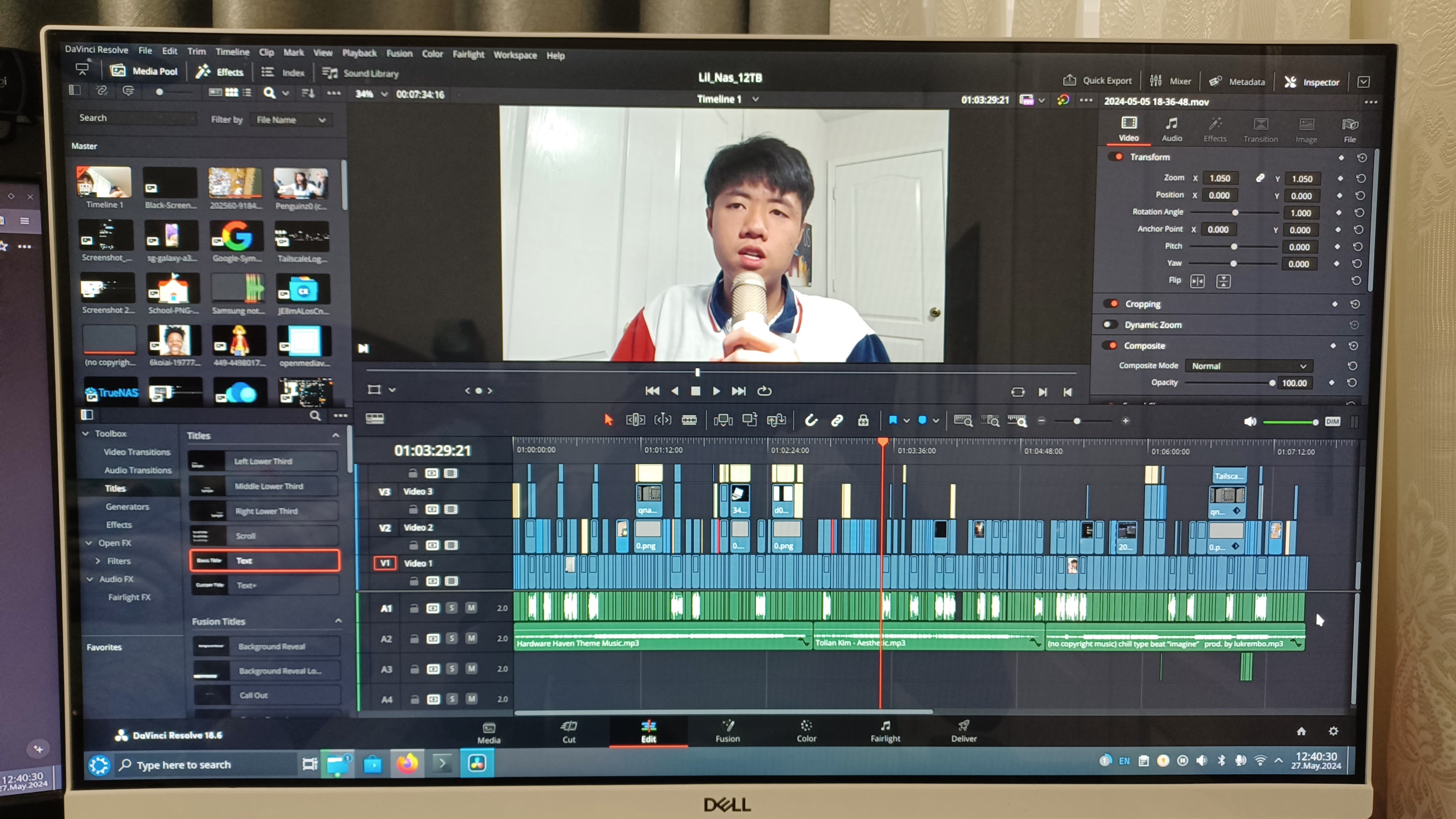Open the Project Settings gear icon
The image size is (1456, 819).
coord(1333,731)
